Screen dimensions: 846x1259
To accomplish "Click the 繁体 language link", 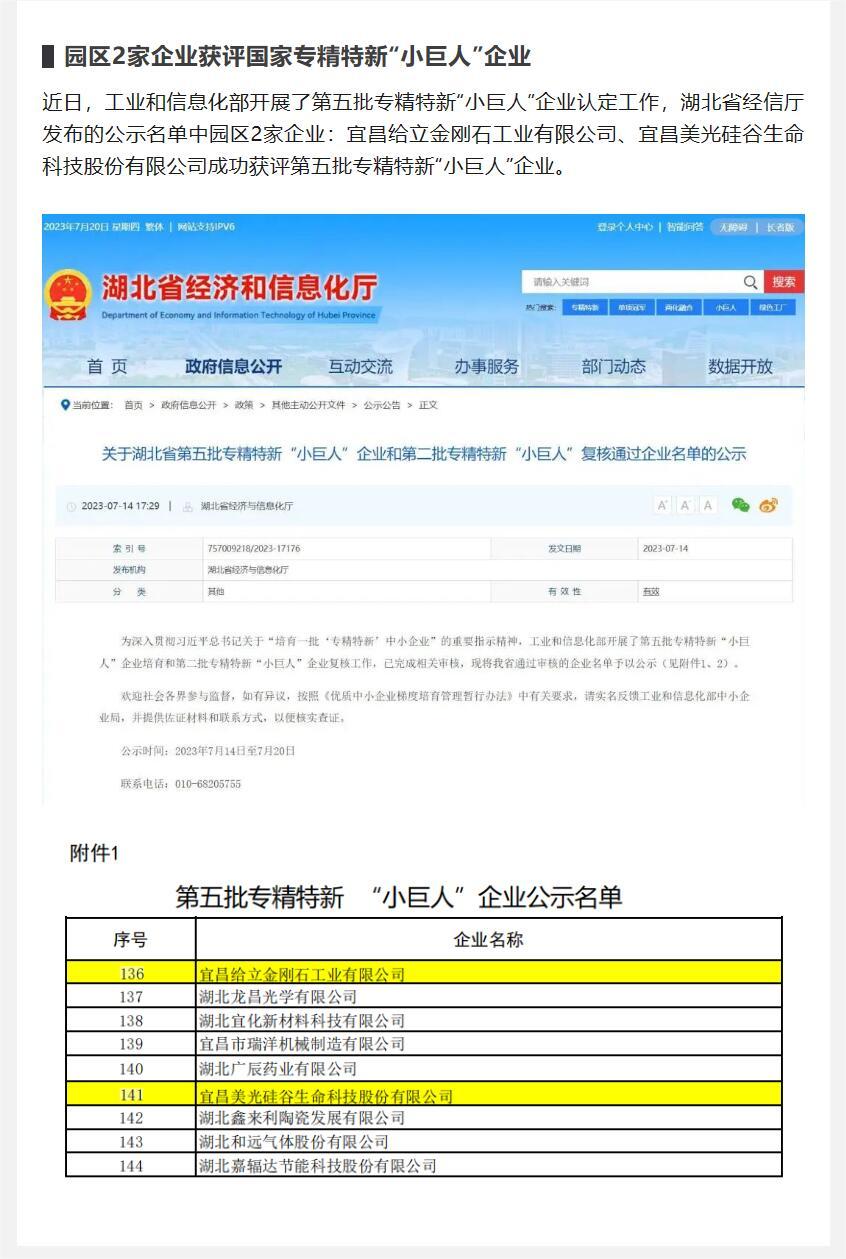I will [x=154, y=227].
